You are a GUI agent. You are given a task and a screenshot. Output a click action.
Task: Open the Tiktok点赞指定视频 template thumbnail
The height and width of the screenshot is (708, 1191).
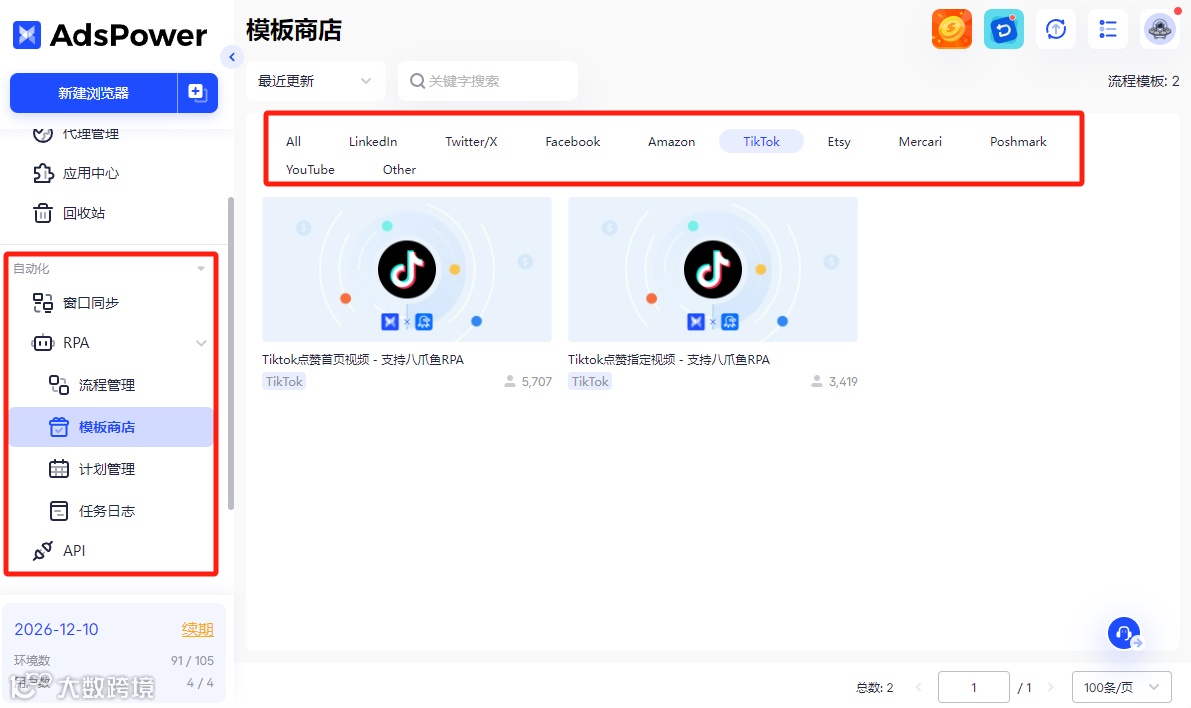pos(712,270)
